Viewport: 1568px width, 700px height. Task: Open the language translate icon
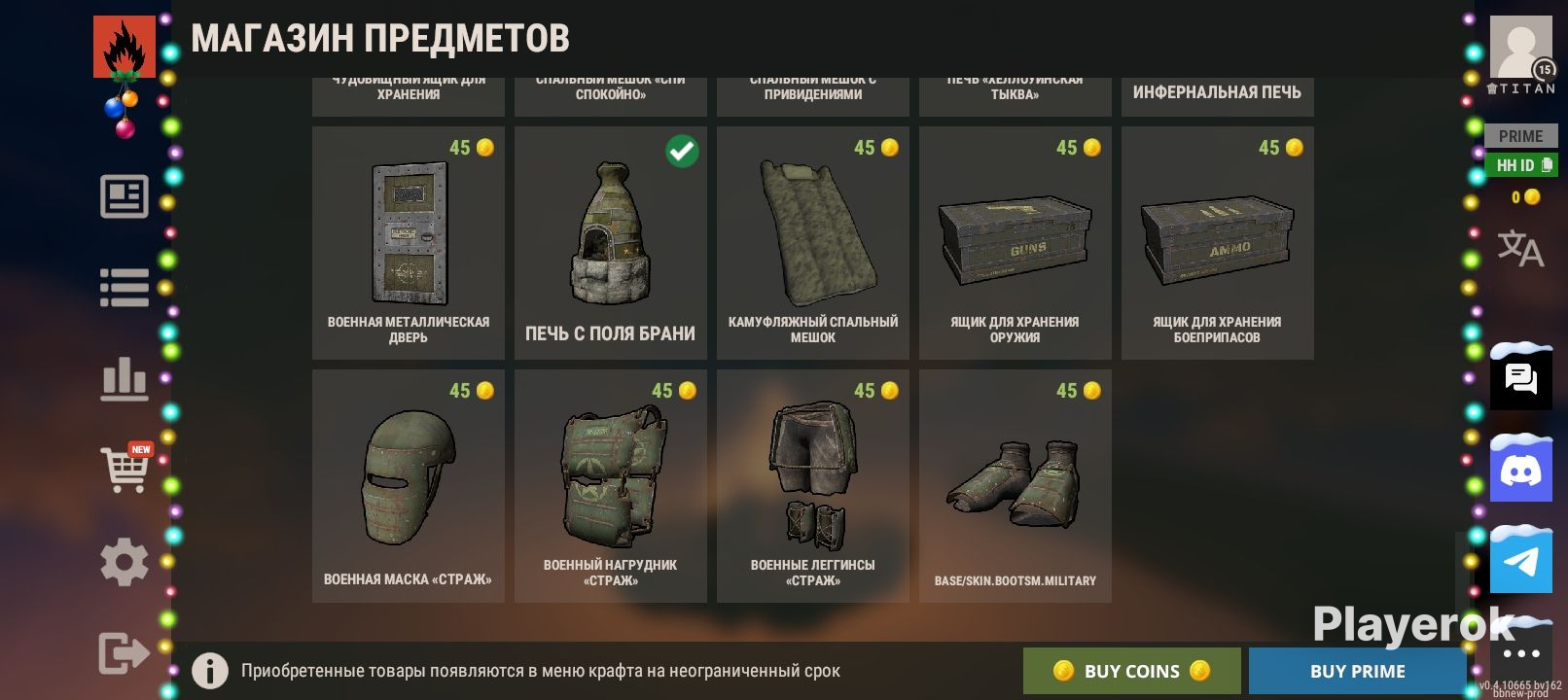pyautogui.click(x=1520, y=248)
